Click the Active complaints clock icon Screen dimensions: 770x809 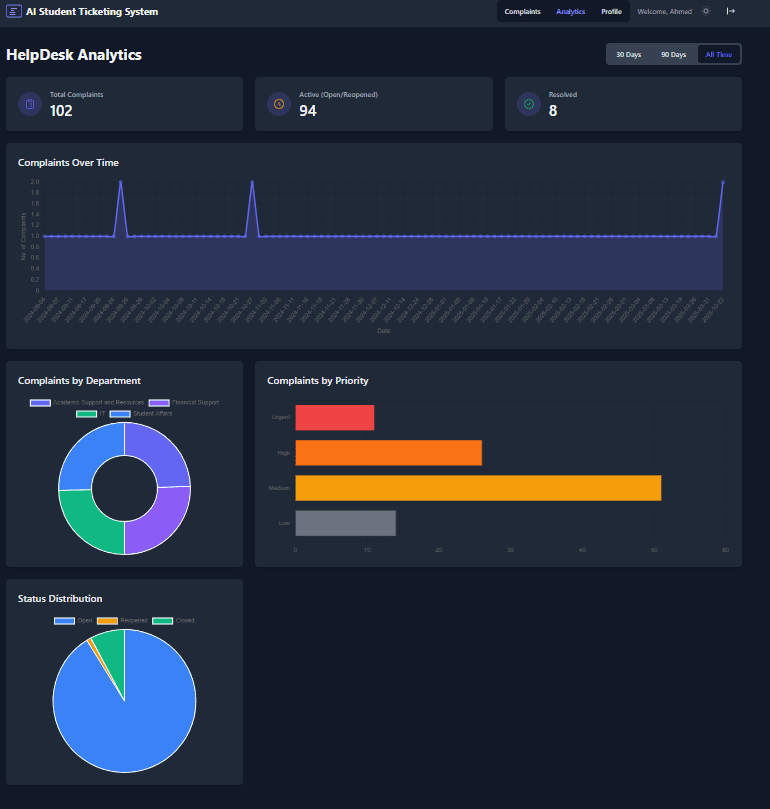pos(279,104)
